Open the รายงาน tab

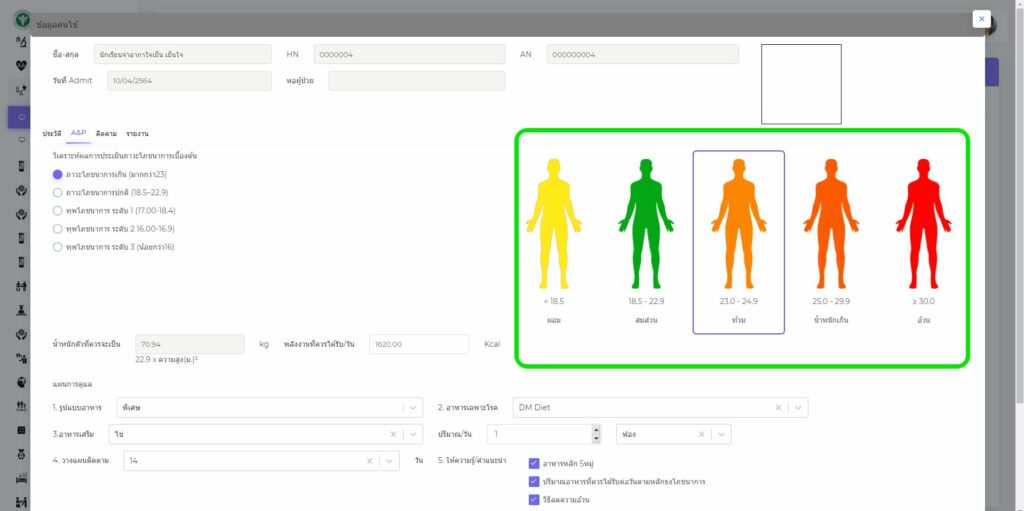click(x=137, y=133)
